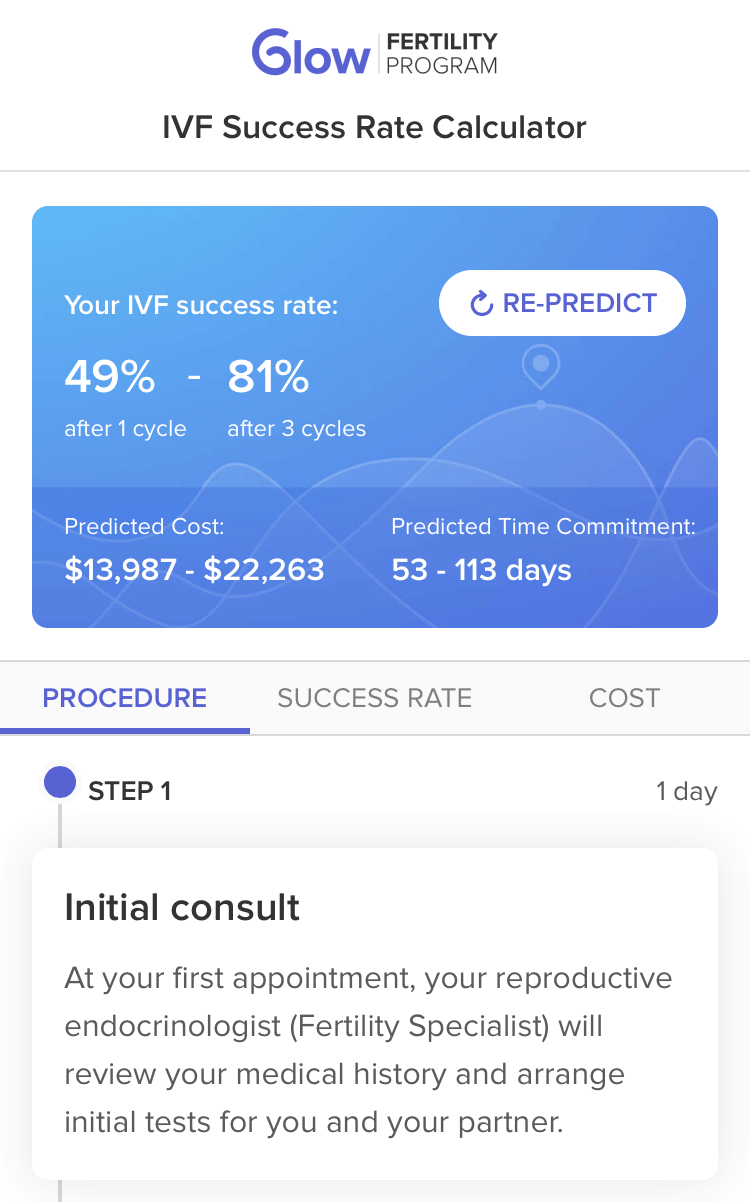The height and width of the screenshot is (1202, 750).
Task: Click the timeline connector line below STEP 1
Action: [60, 825]
